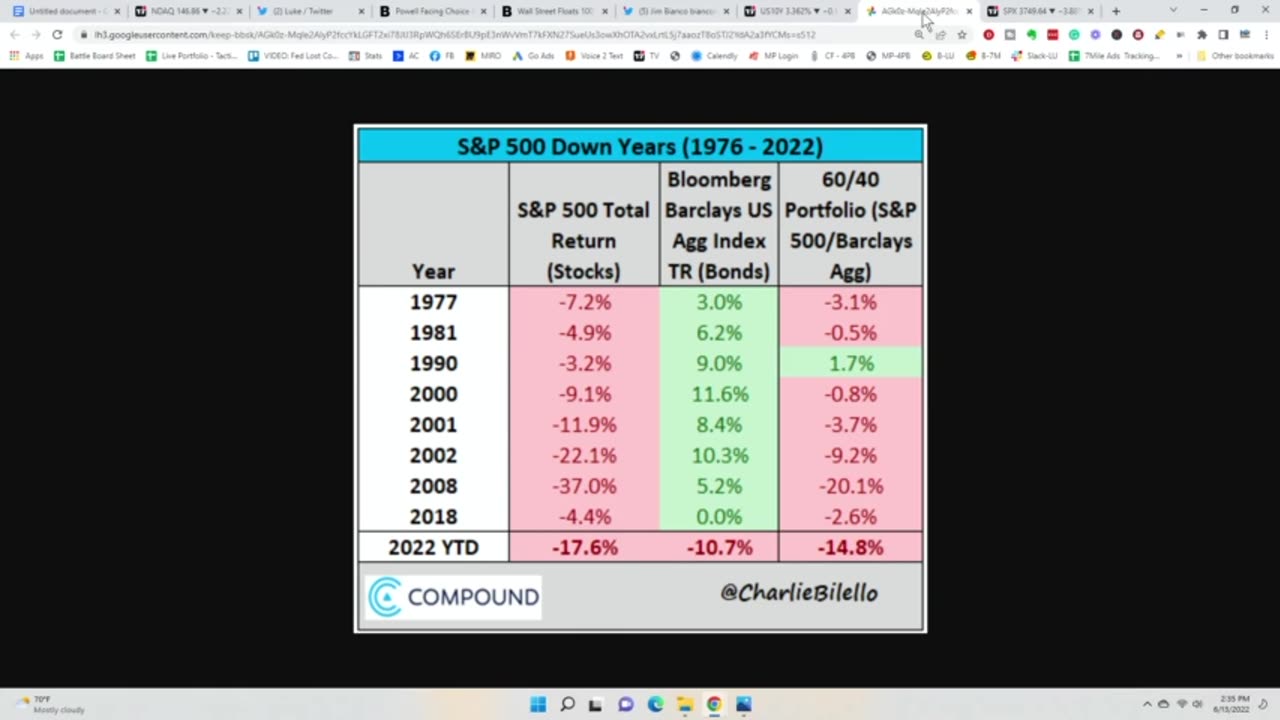1280x720 pixels.
Task: Click the green Evernote extension icon
Action: [1031, 34]
